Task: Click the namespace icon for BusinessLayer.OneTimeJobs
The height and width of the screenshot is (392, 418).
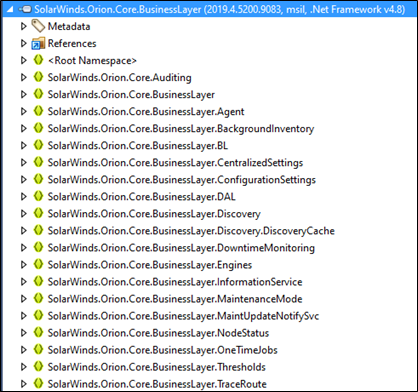Action: [x=38, y=349]
